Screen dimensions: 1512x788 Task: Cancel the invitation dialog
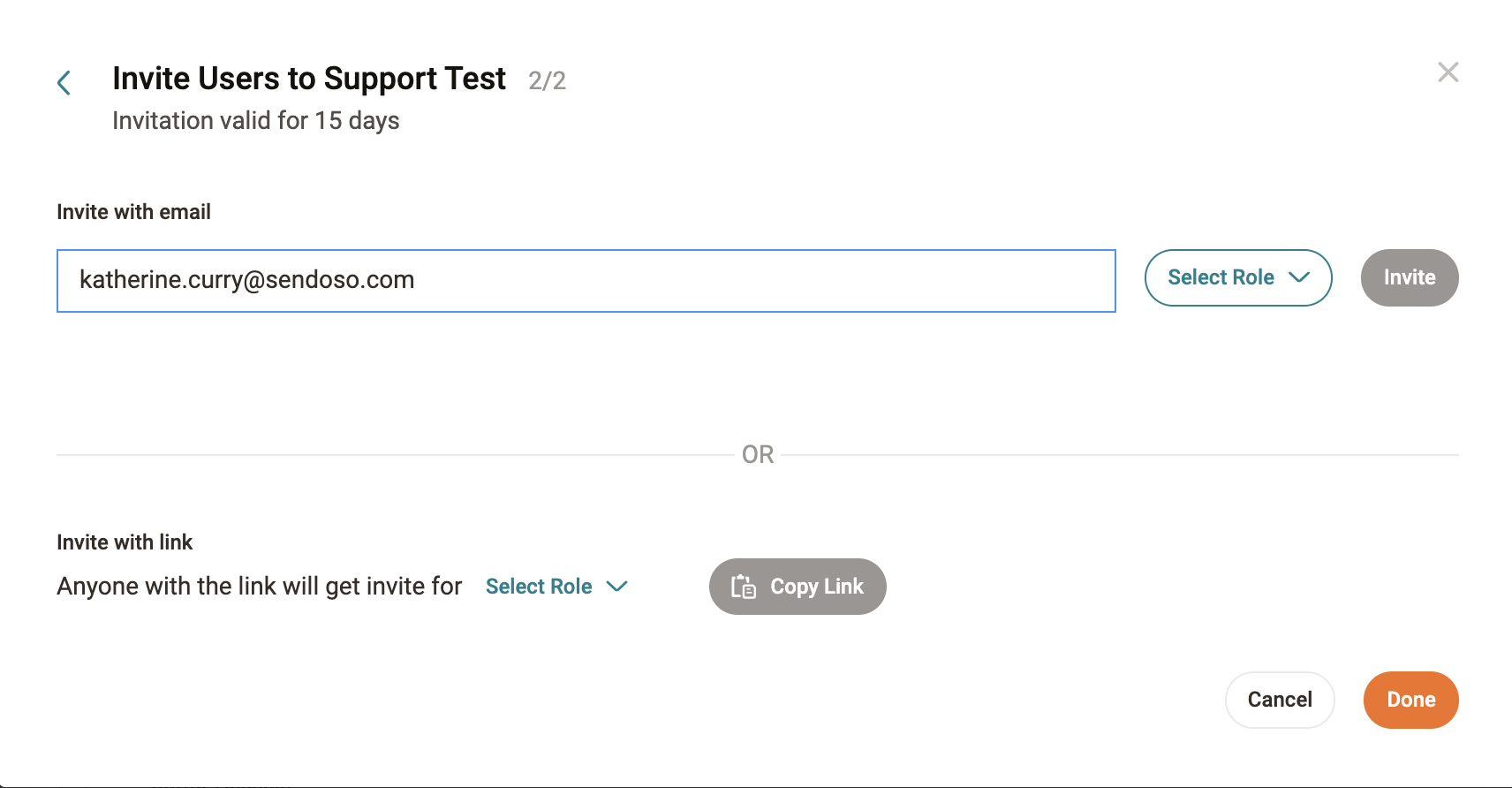point(1280,700)
